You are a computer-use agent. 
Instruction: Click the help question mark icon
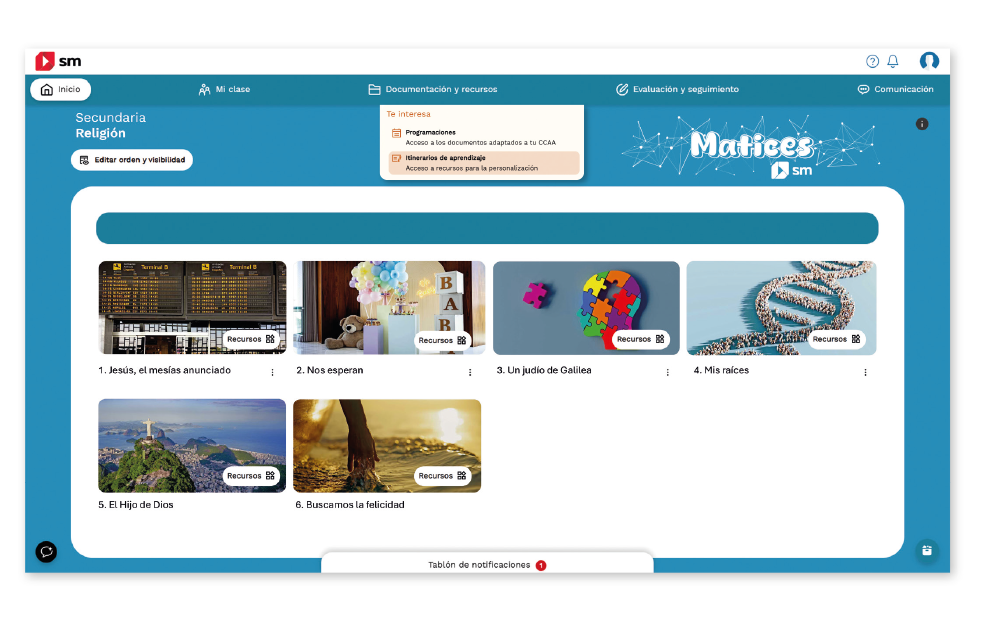[x=872, y=62]
